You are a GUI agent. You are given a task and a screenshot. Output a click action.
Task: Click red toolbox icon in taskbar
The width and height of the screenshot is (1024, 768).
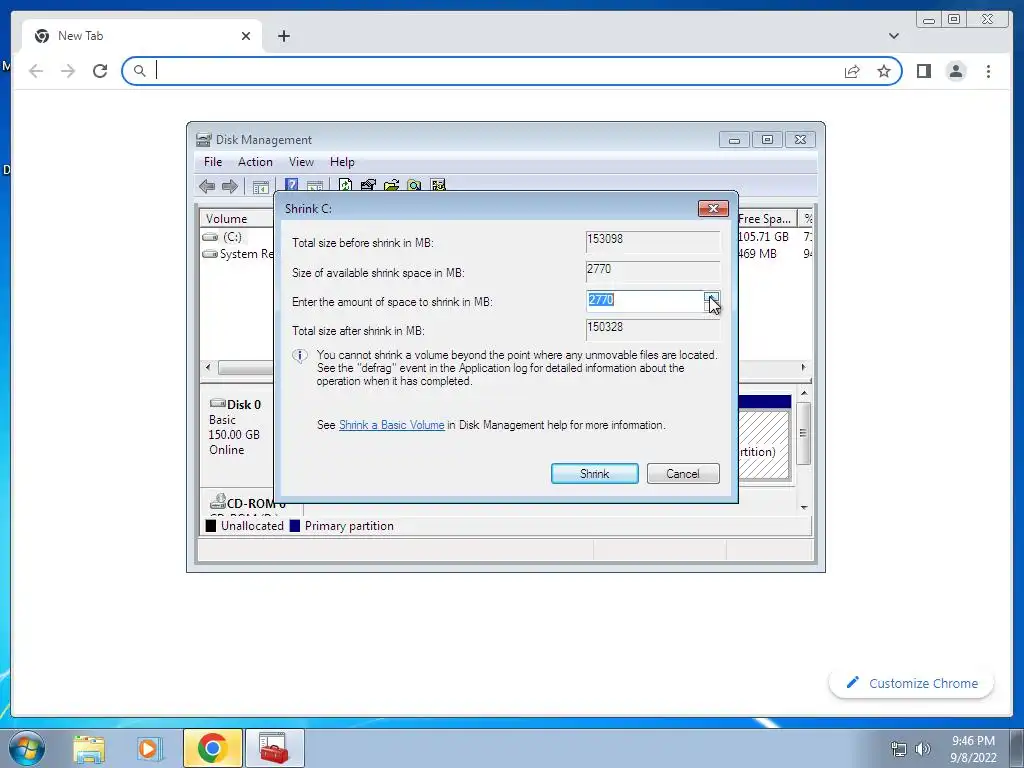click(274, 748)
